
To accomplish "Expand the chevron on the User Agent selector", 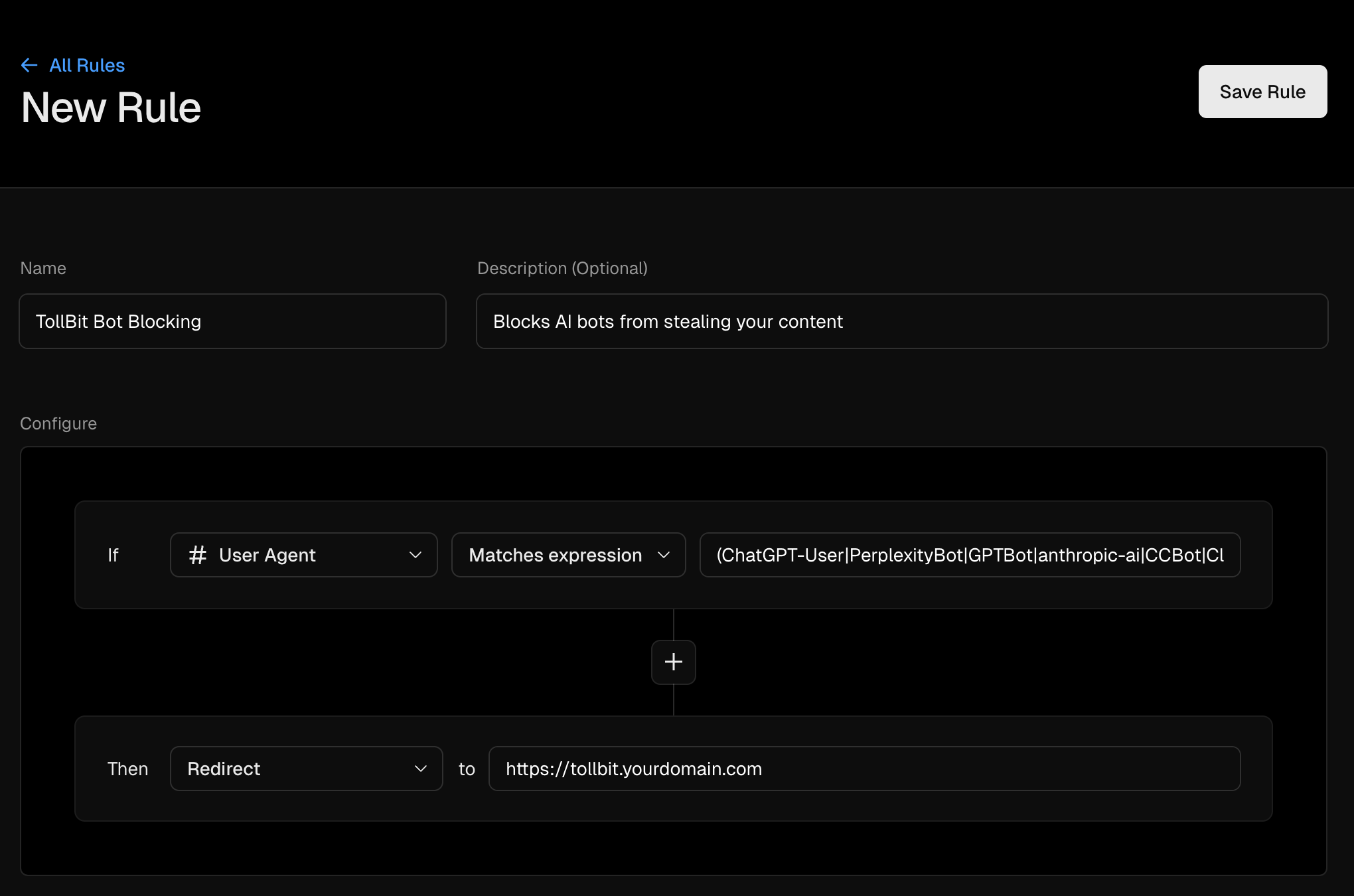I will 415,555.
